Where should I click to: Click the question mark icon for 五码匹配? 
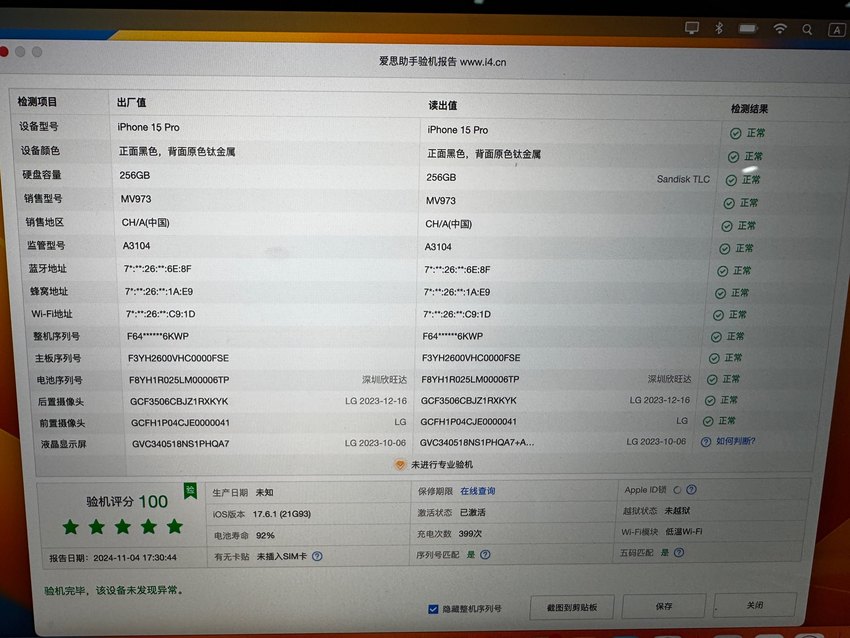679,552
